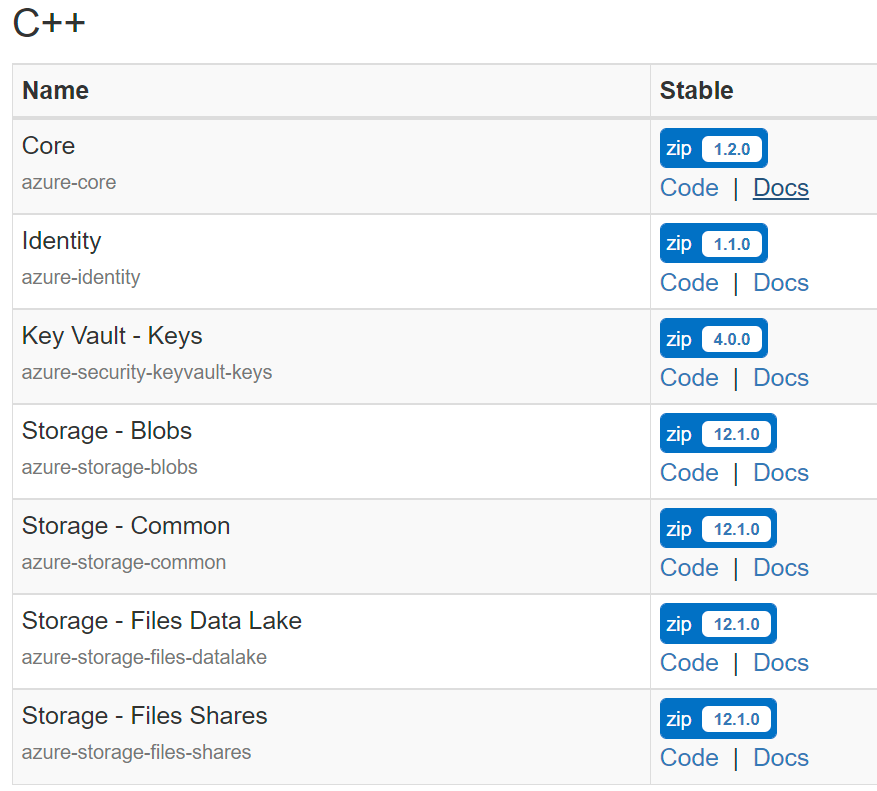The width and height of the screenshot is (877, 791).
Task: Open Docs for azure-storage-common
Action: 780,567
